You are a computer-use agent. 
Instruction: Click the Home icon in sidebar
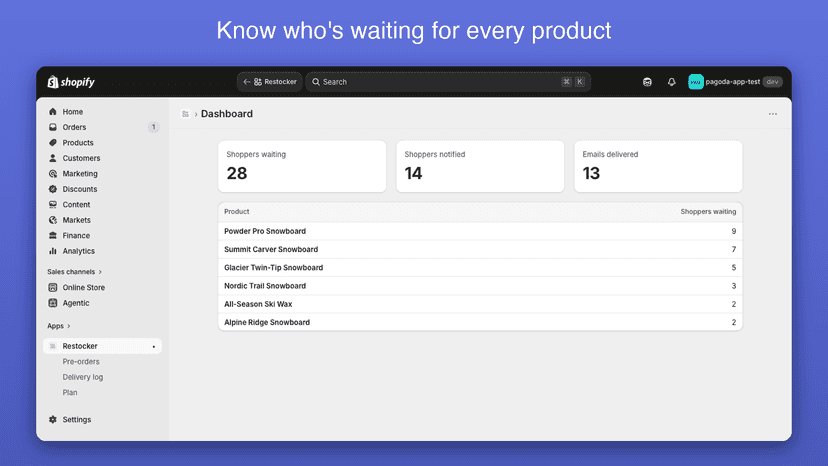(x=53, y=111)
